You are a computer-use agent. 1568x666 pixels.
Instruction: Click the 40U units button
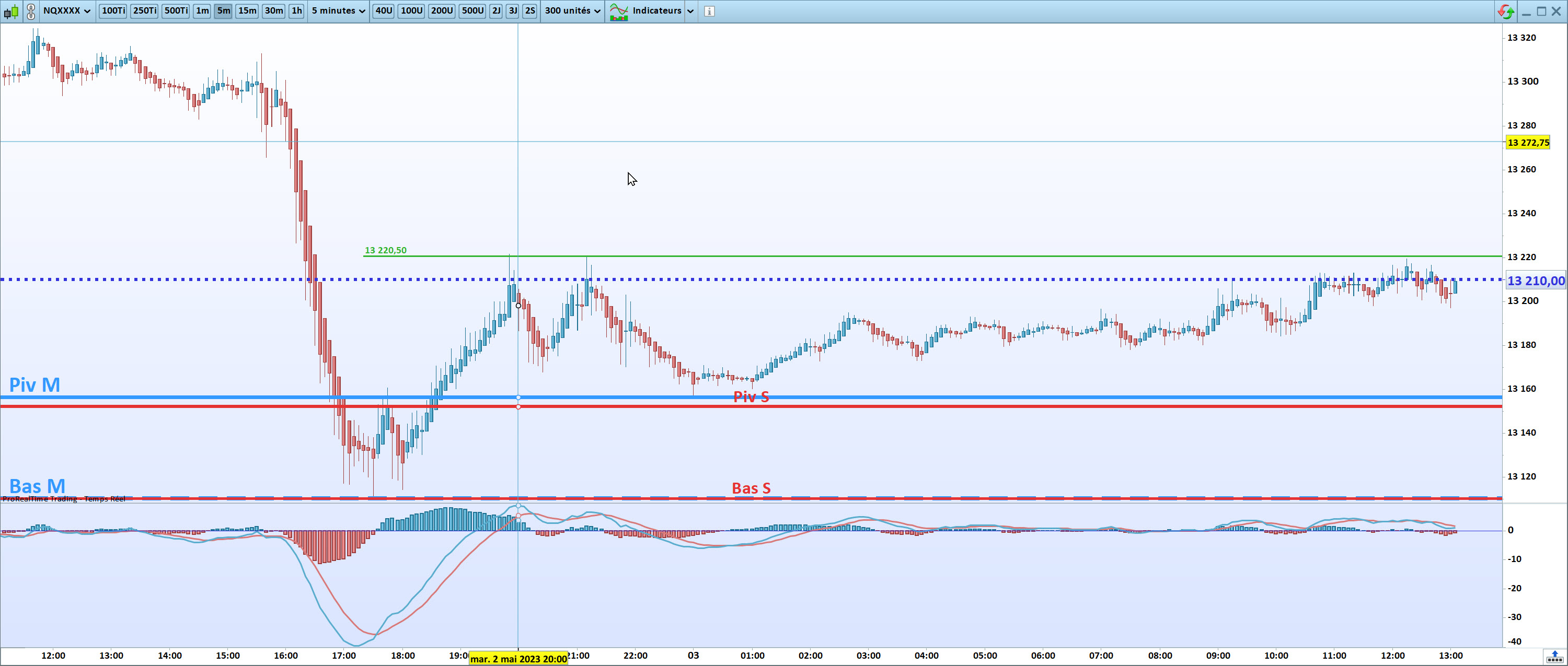click(384, 11)
